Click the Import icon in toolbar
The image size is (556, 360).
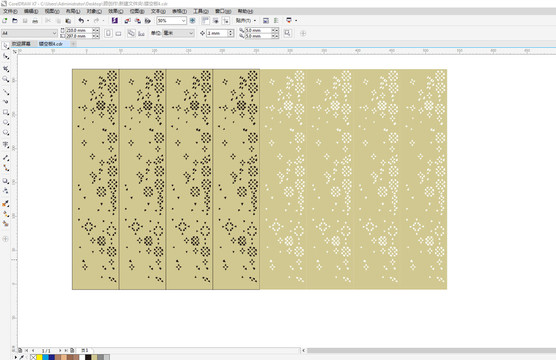click(128, 21)
